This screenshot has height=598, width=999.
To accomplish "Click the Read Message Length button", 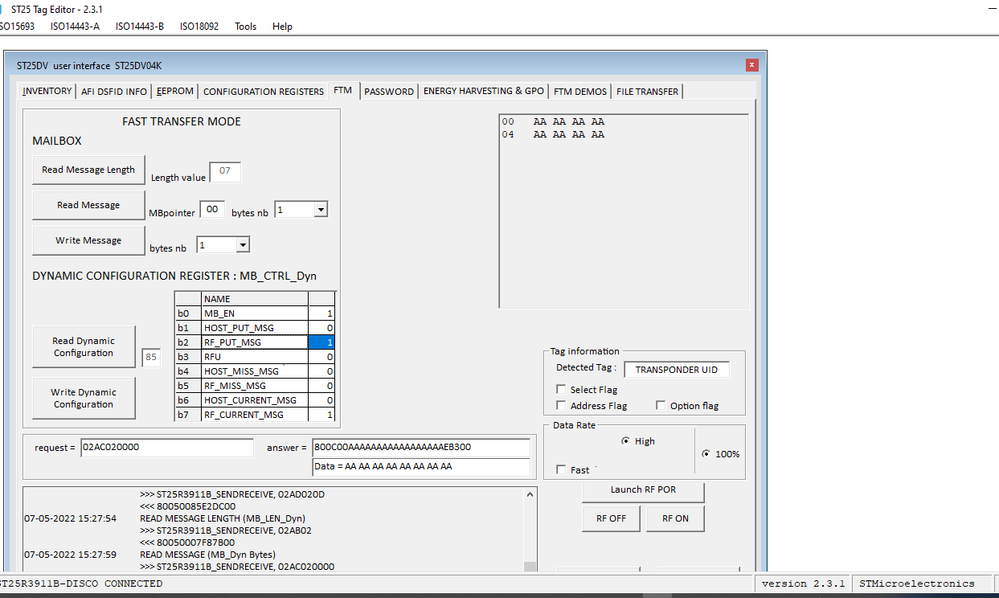I will (x=89, y=169).
